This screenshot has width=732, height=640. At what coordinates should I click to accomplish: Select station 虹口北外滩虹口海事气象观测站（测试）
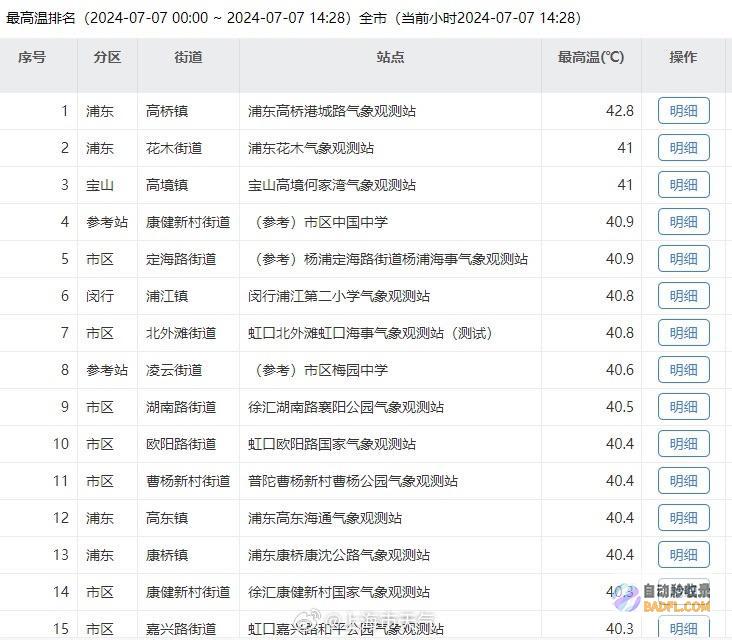click(x=370, y=333)
